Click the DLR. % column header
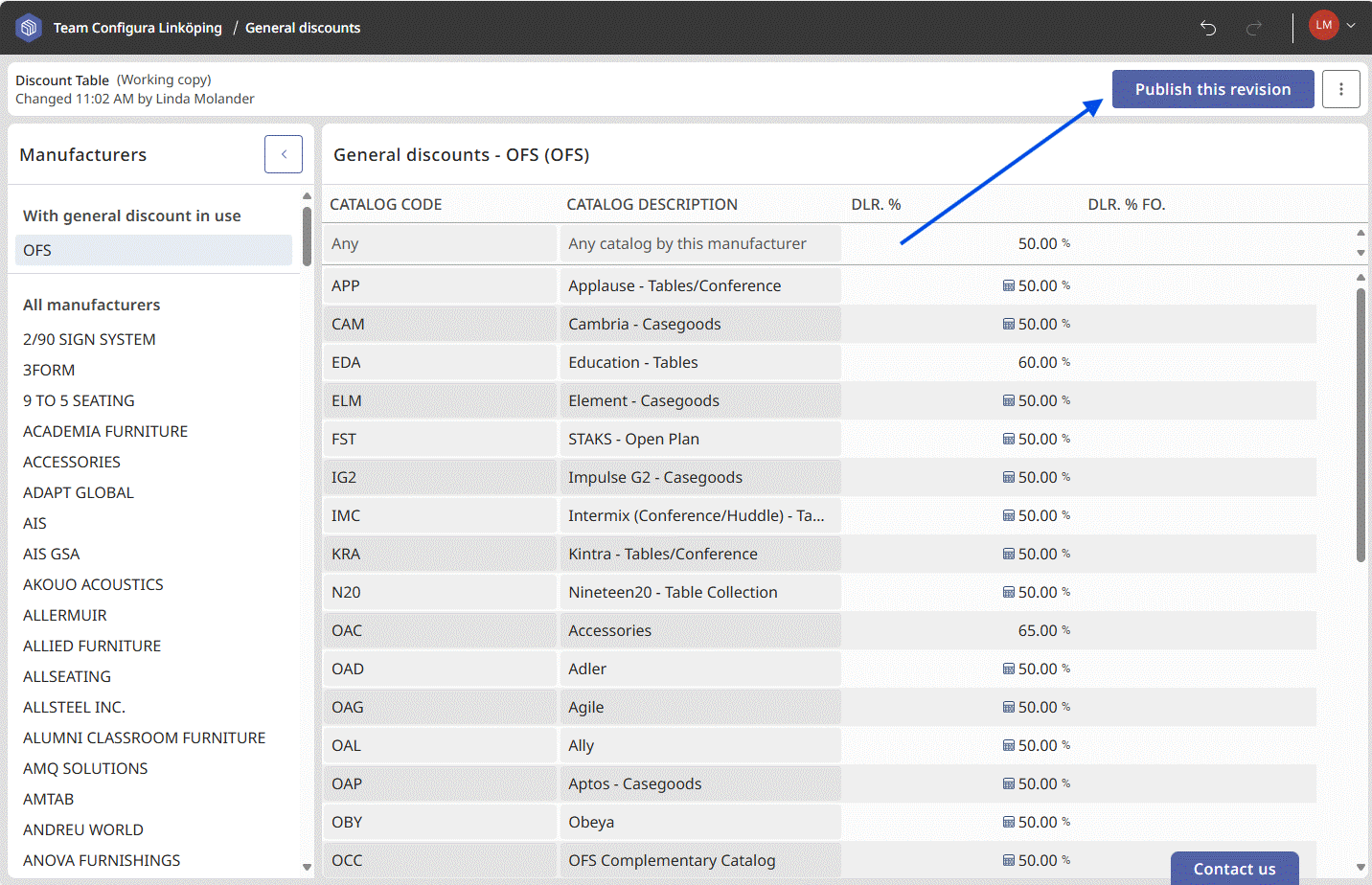This screenshot has height=885, width=1372. [876, 204]
